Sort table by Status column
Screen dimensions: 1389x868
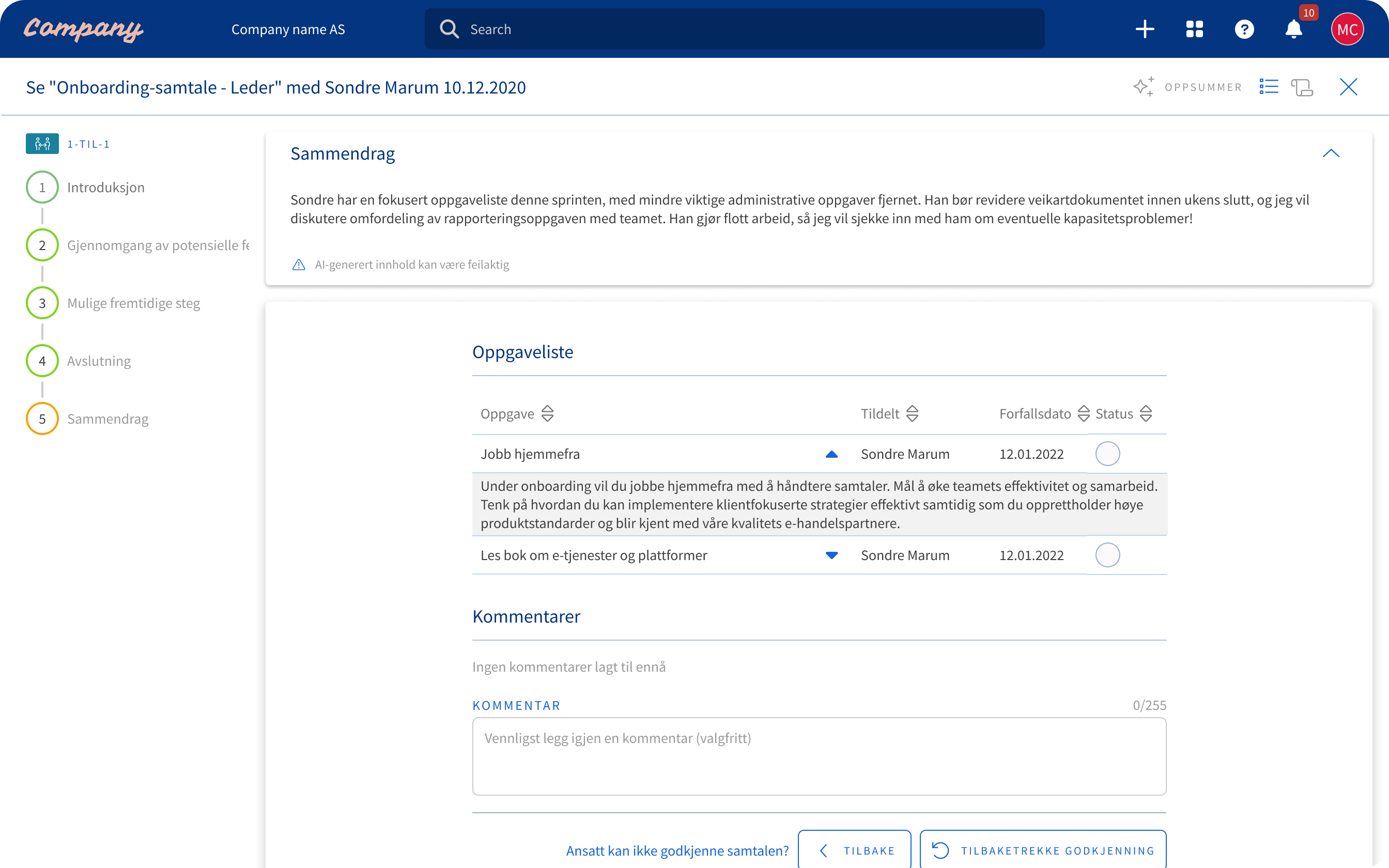pyautogui.click(x=1146, y=413)
